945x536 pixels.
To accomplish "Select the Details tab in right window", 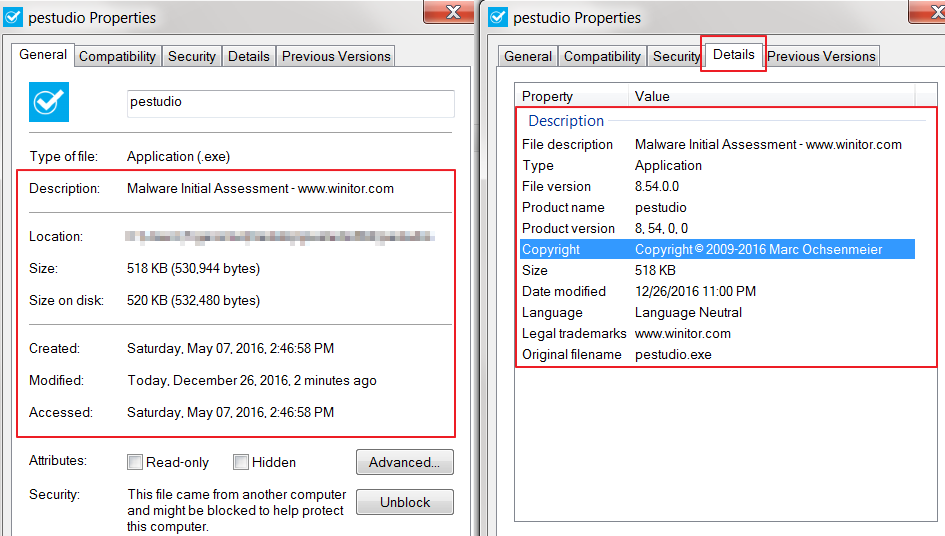I will (x=733, y=54).
